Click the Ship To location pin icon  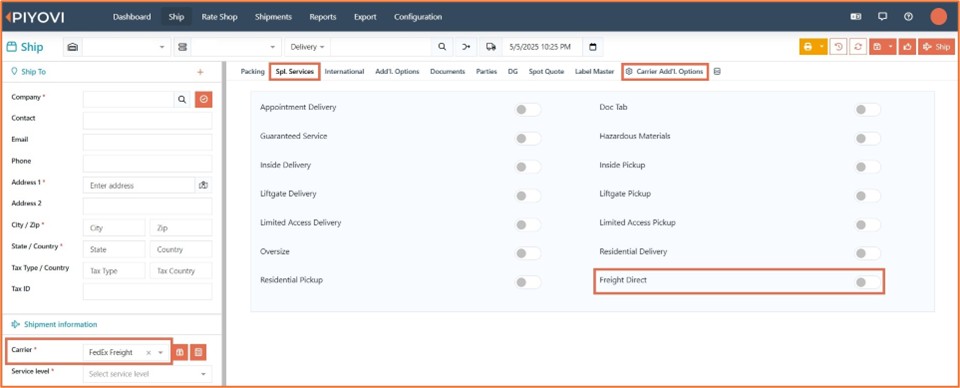click(x=14, y=72)
